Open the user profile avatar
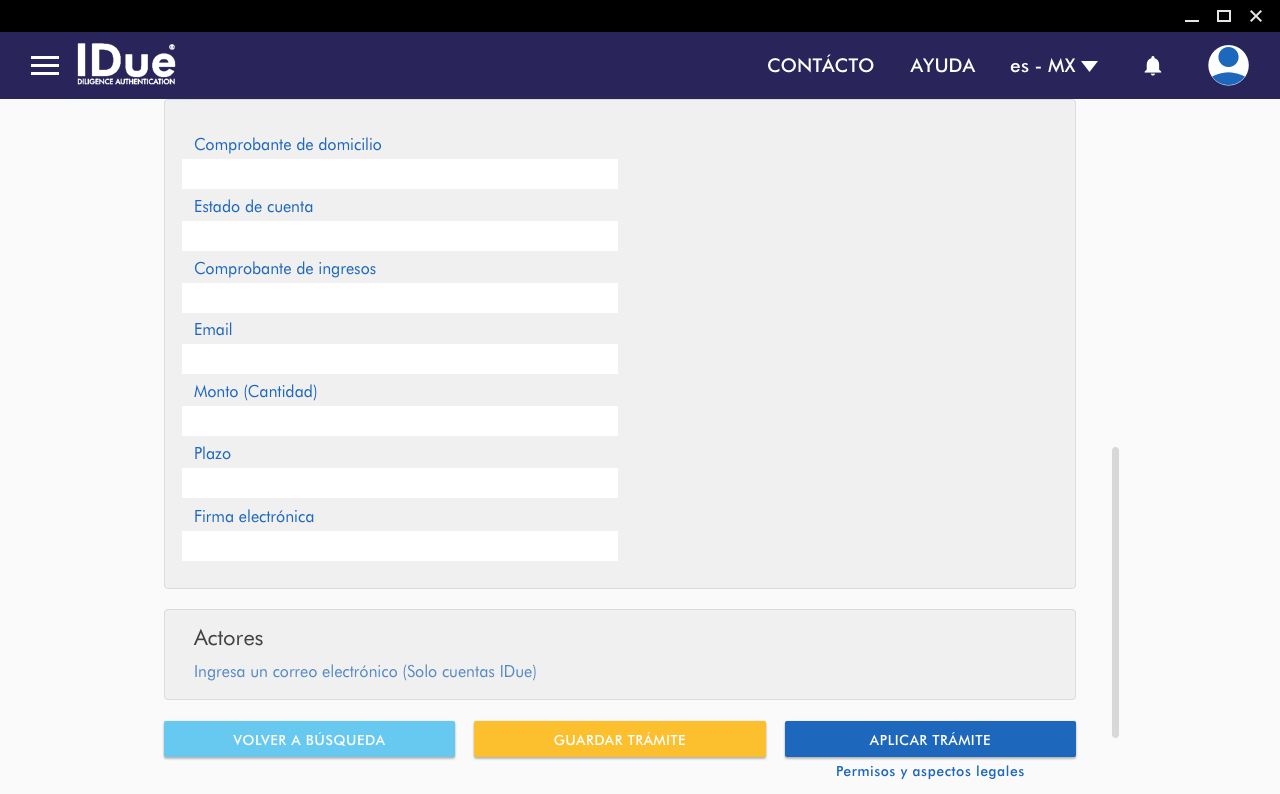Image resolution: width=1280 pixels, height=794 pixels. click(x=1227, y=66)
